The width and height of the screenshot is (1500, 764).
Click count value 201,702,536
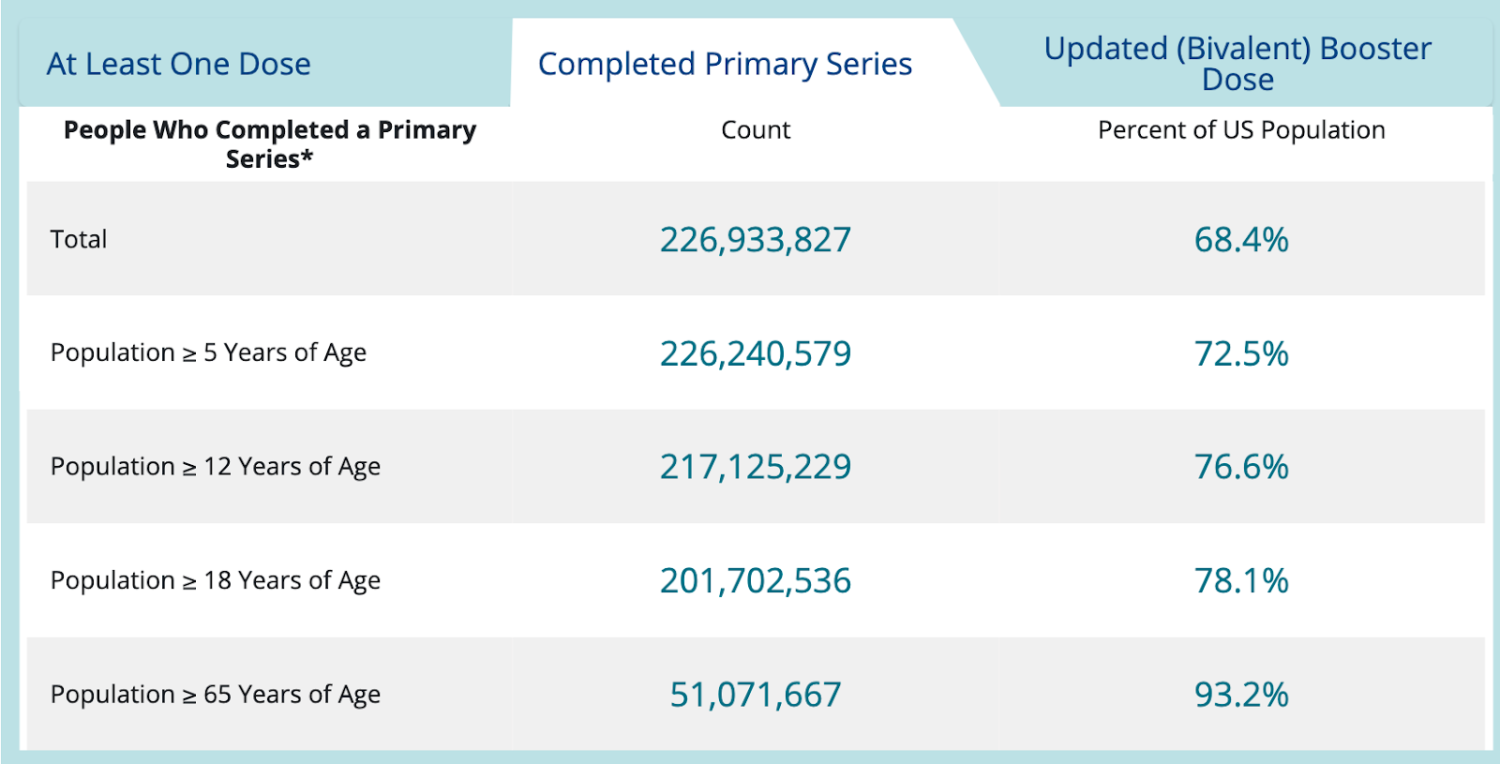click(756, 581)
